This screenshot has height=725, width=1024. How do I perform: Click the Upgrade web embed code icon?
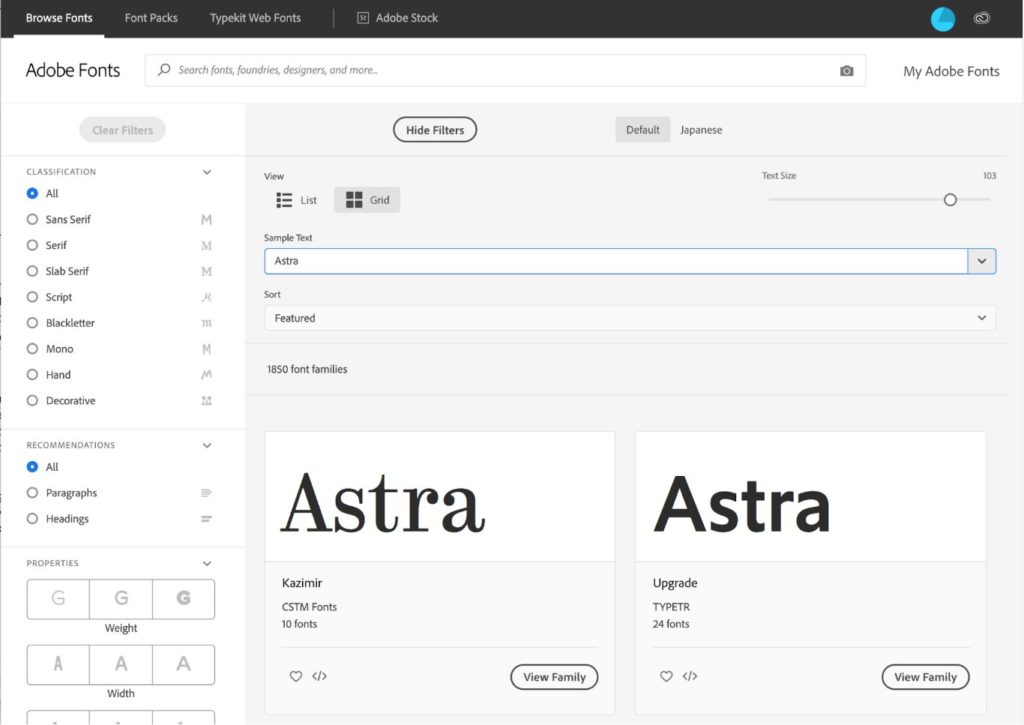point(690,676)
